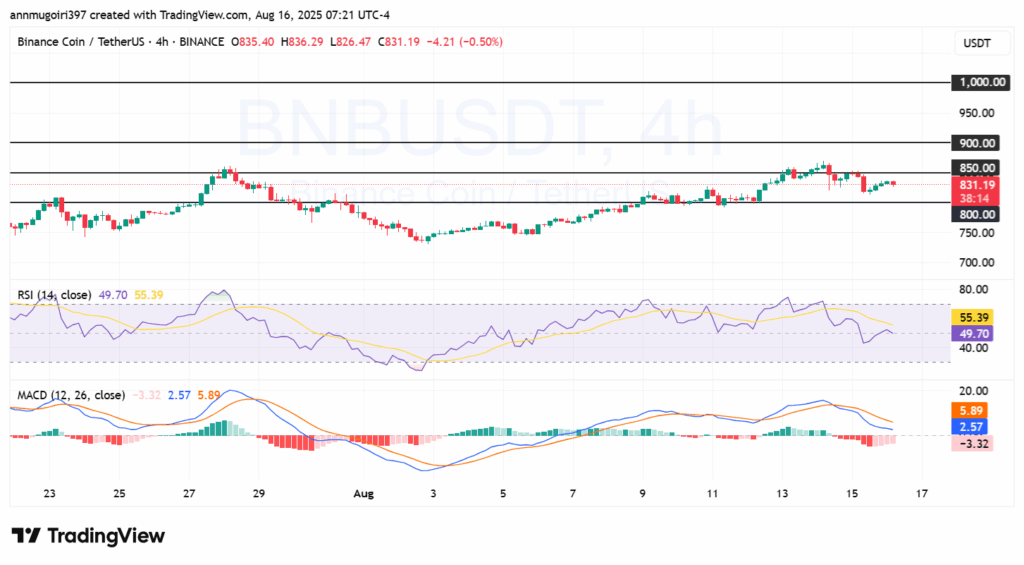The height and width of the screenshot is (565, 1024).
Task: Click the 950.00 price axis value
Action: click(976, 113)
